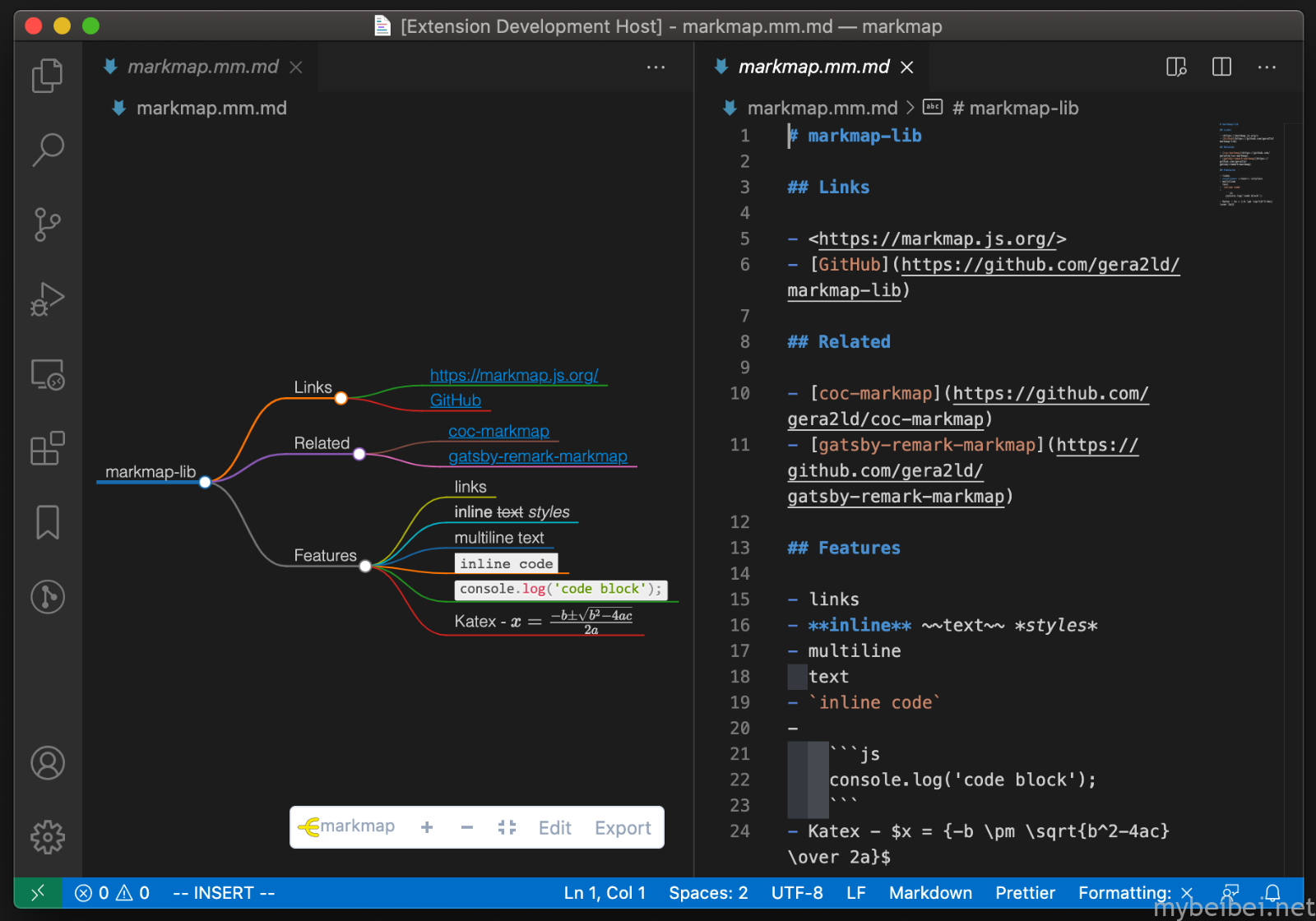Screen dimensions: 1316x921
Task: Fit the markmap to window
Action: coord(507,827)
